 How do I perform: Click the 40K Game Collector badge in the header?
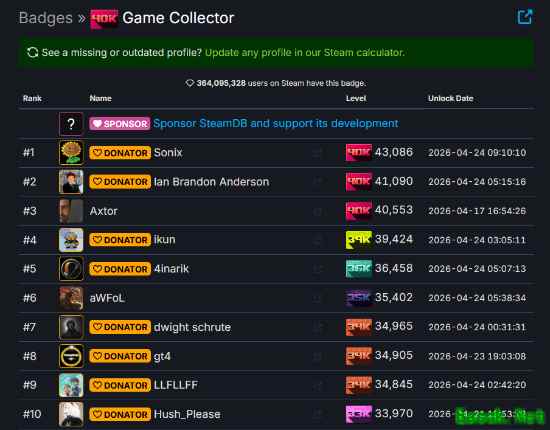tap(104, 18)
